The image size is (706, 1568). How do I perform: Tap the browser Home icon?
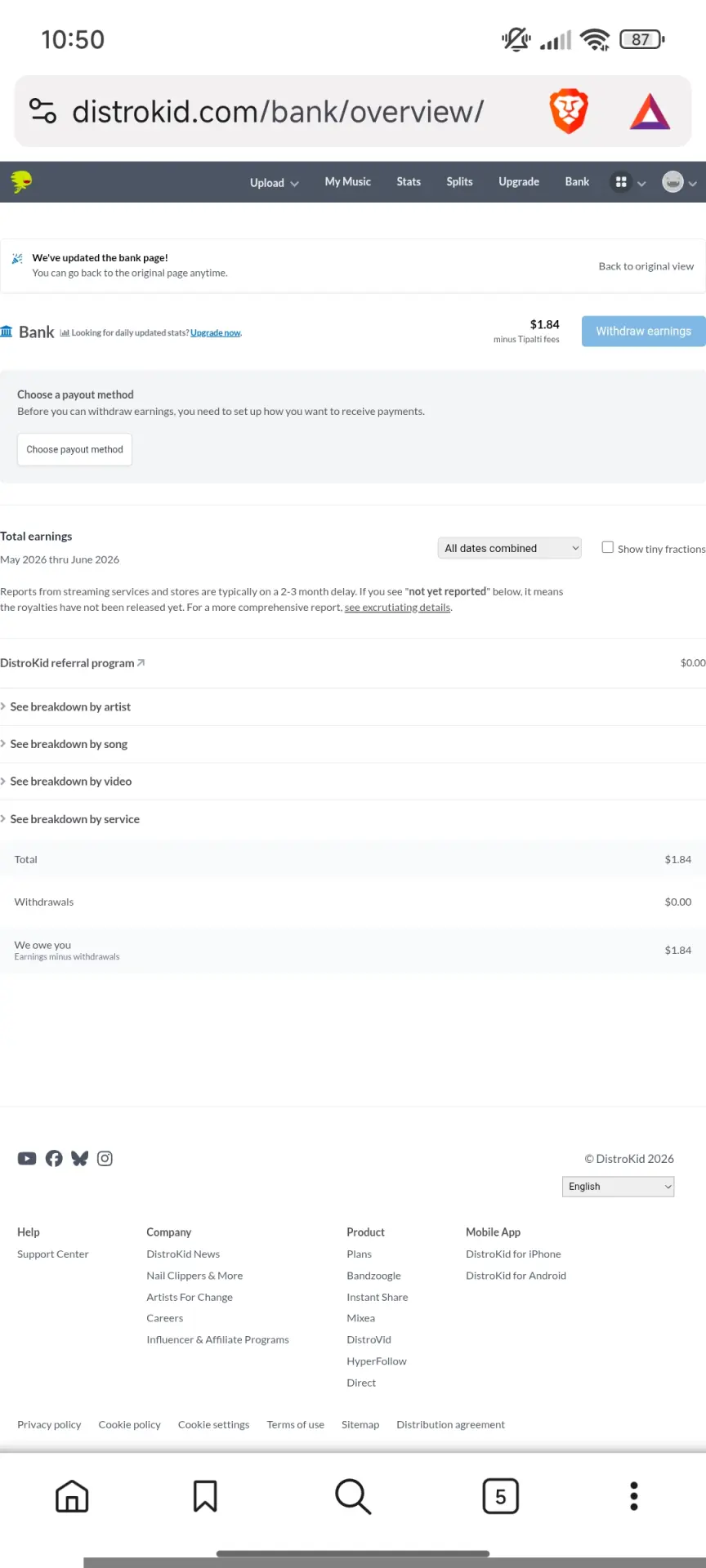pyautogui.click(x=72, y=1496)
